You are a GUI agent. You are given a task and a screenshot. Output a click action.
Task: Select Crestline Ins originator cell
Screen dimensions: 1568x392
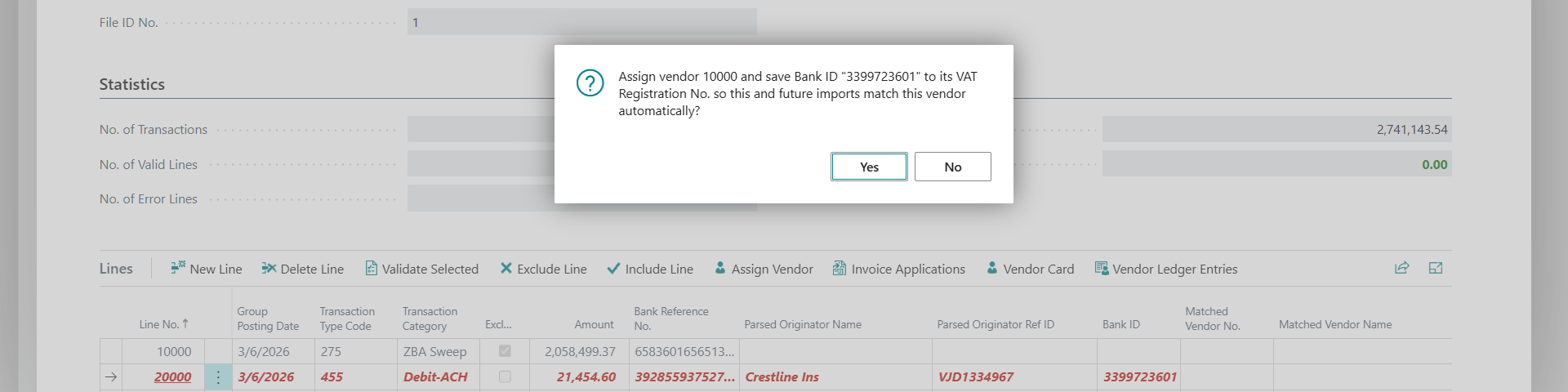(835, 376)
